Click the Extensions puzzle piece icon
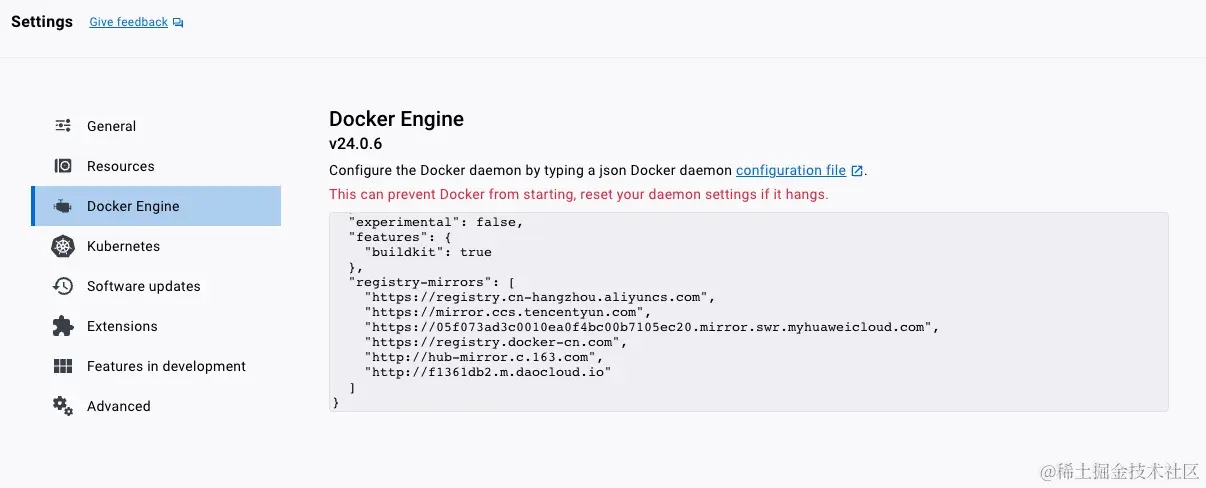 pos(63,326)
